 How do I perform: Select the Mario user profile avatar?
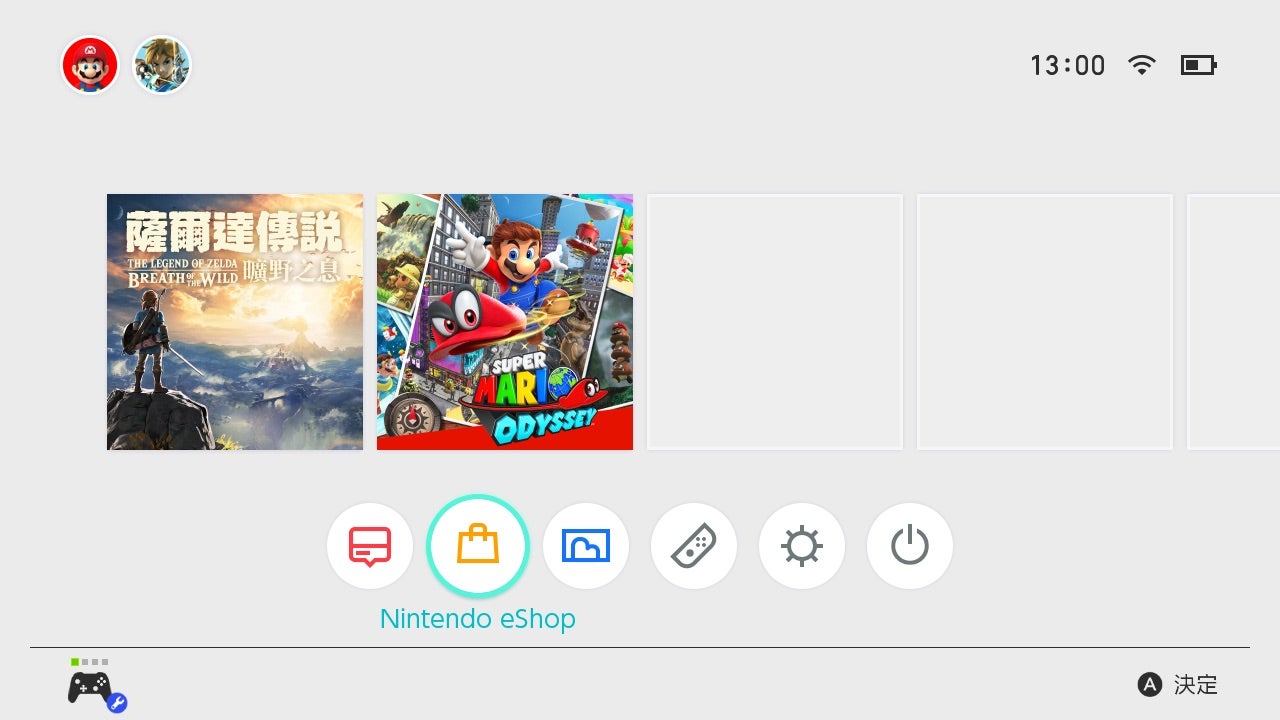[x=90, y=65]
